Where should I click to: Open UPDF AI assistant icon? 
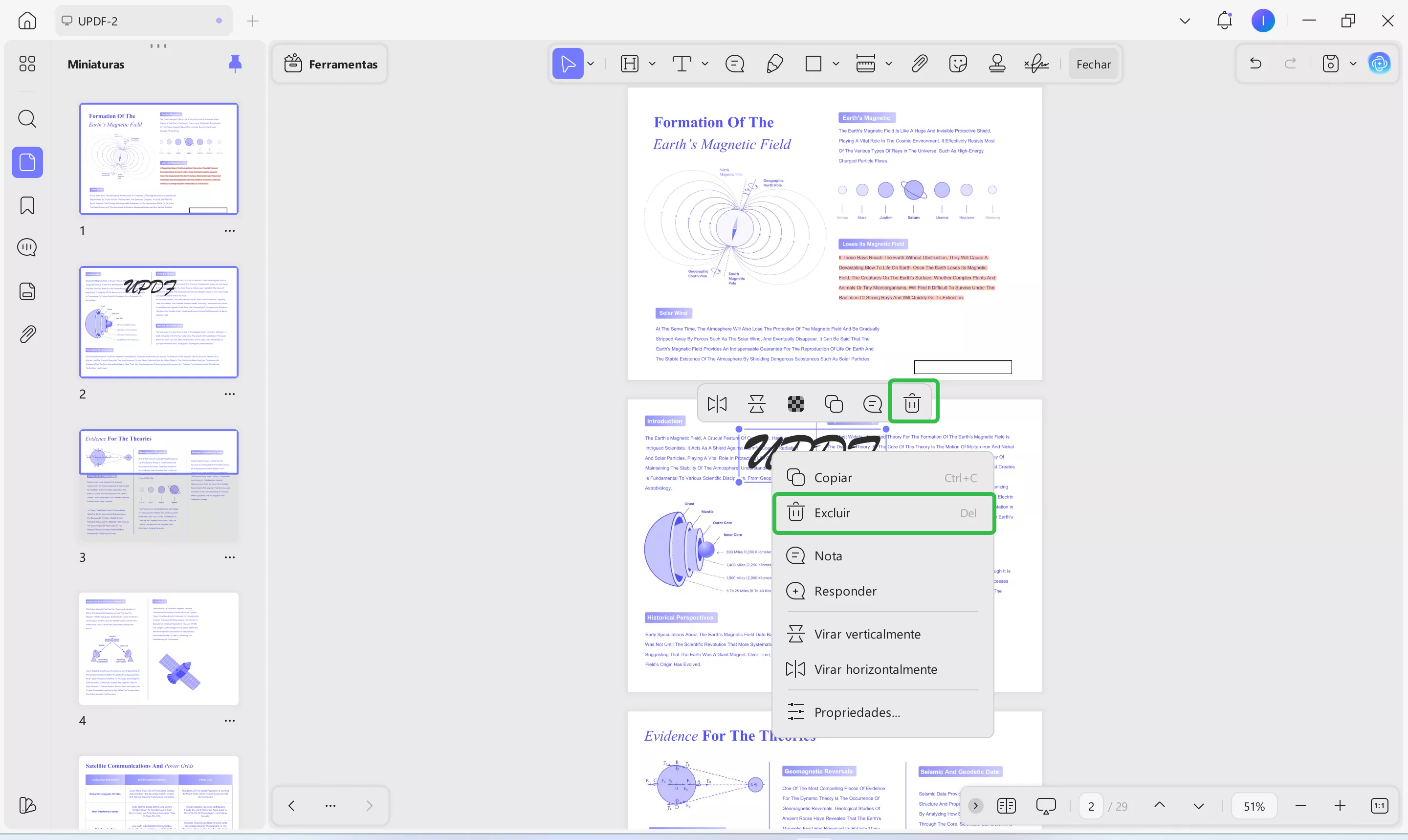[1379, 64]
